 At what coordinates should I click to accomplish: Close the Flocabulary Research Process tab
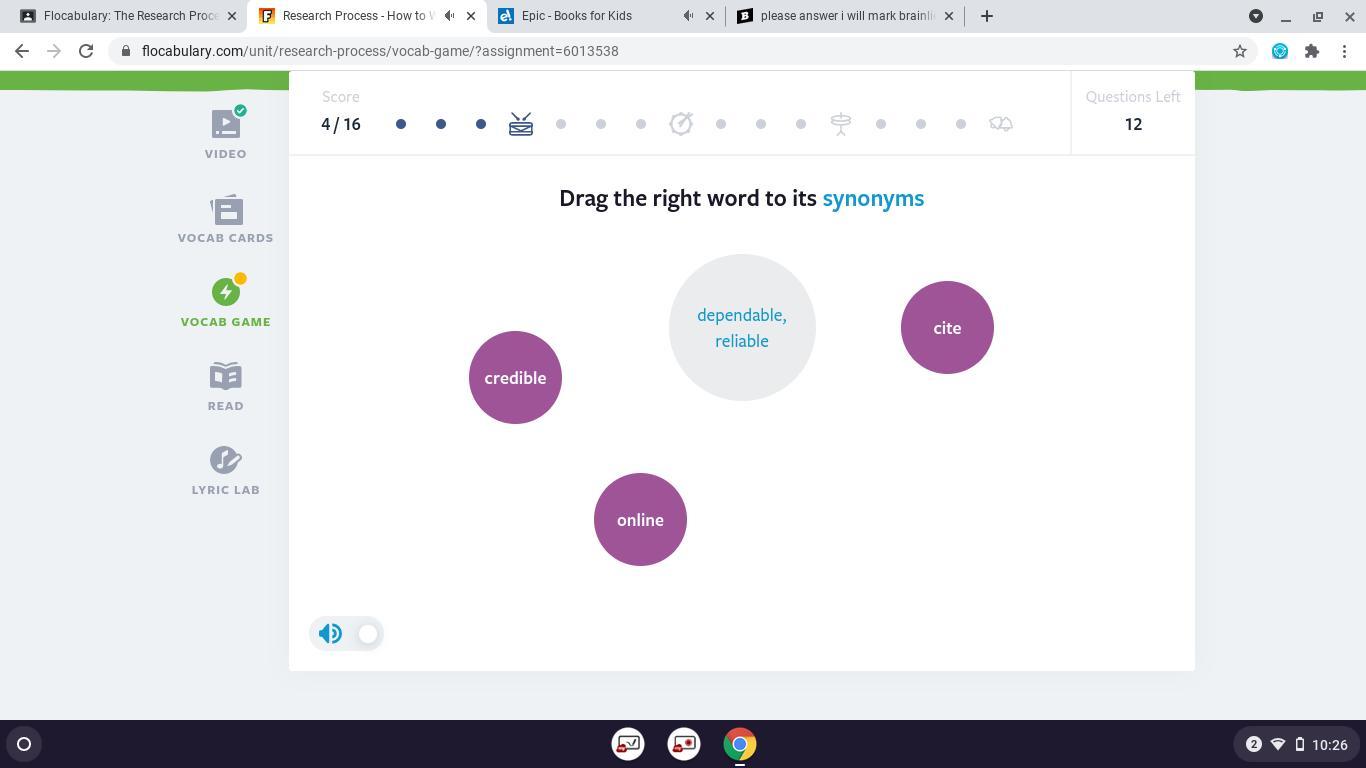[x=232, y=16]
